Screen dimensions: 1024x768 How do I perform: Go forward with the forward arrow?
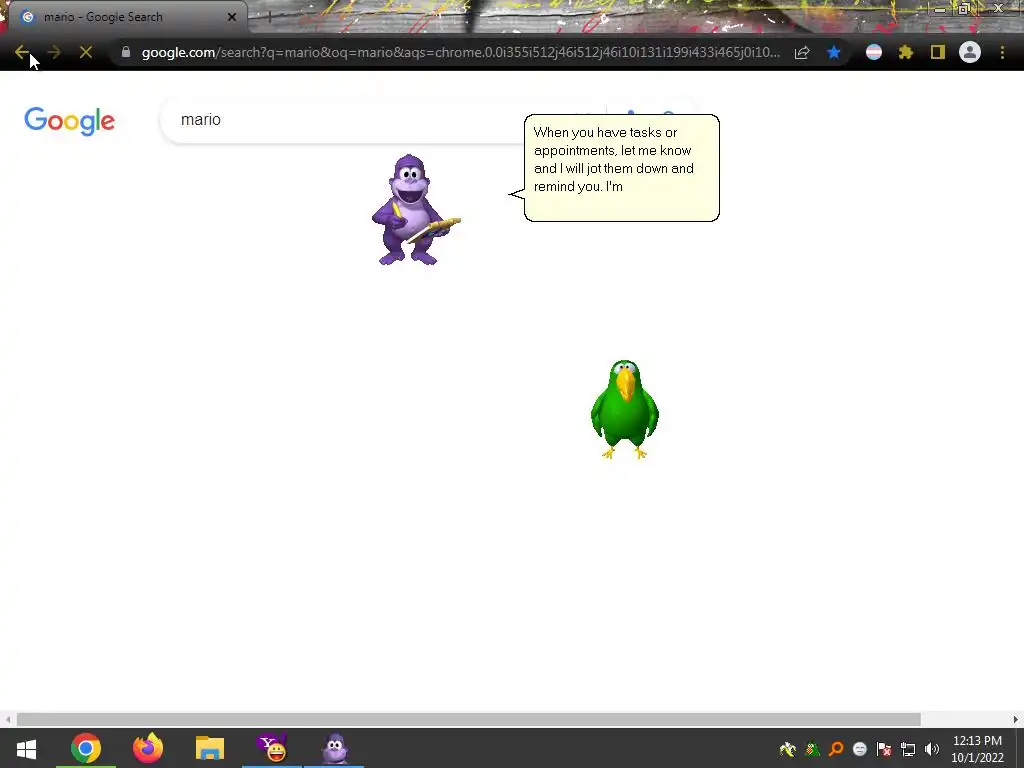coord(54,52)
